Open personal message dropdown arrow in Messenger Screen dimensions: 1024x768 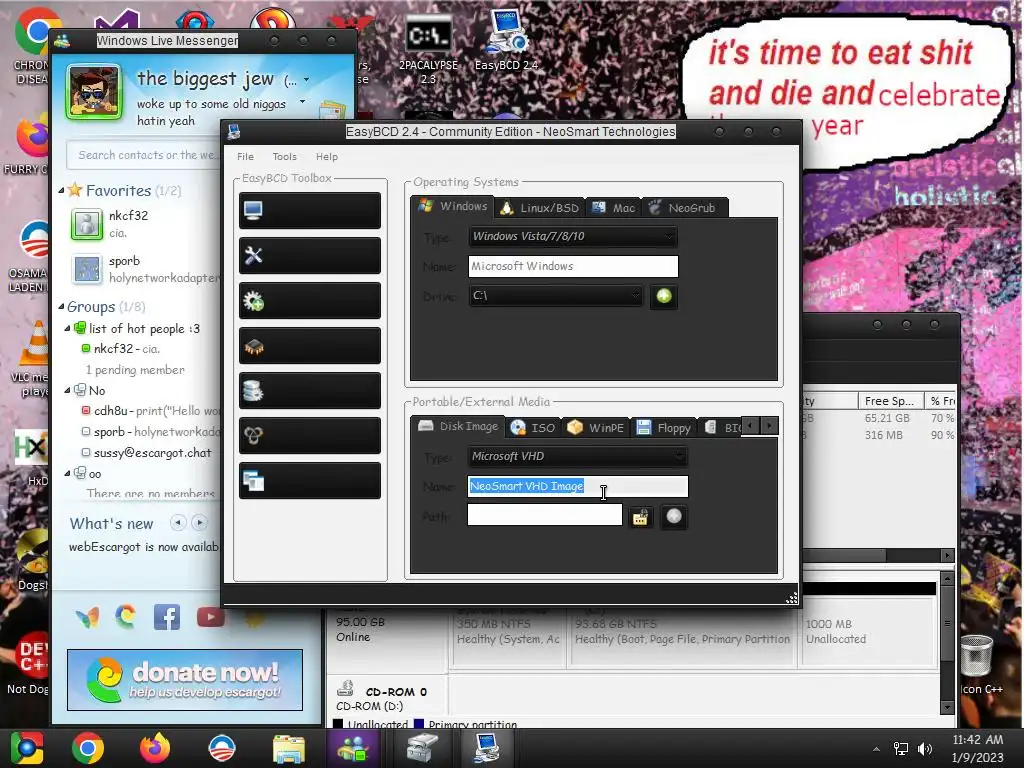[302, 102]
